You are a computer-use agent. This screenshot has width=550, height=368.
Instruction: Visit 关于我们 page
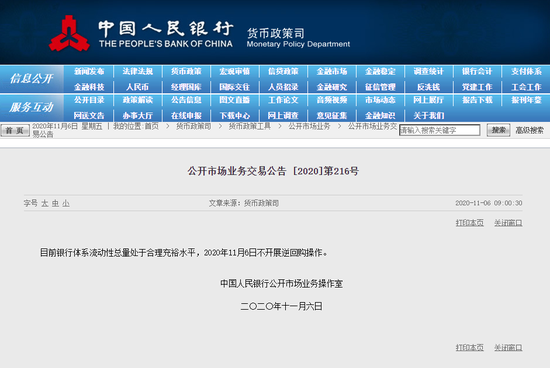coord(429,115)
